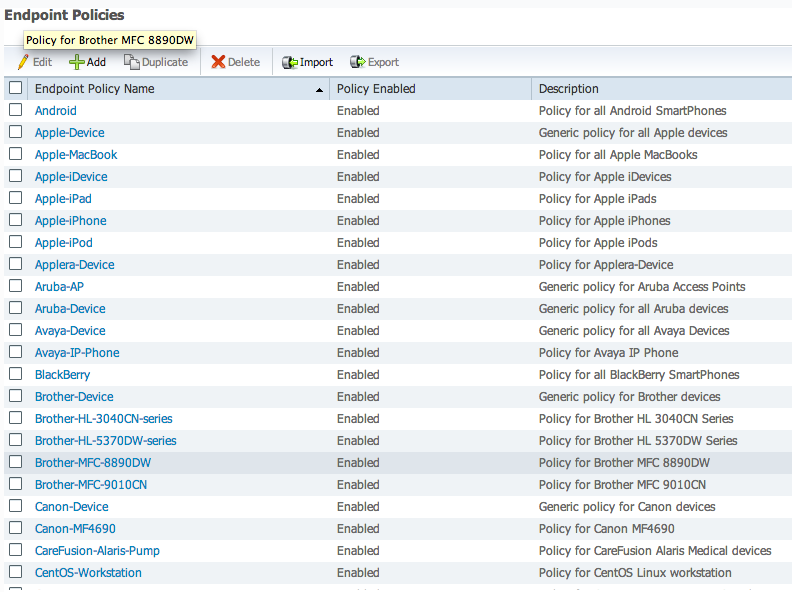Viewport: 792px width, 592px height.
Task: Click the Export icon in toolbar
Action: pyautogui.click(x=358, y=62)
